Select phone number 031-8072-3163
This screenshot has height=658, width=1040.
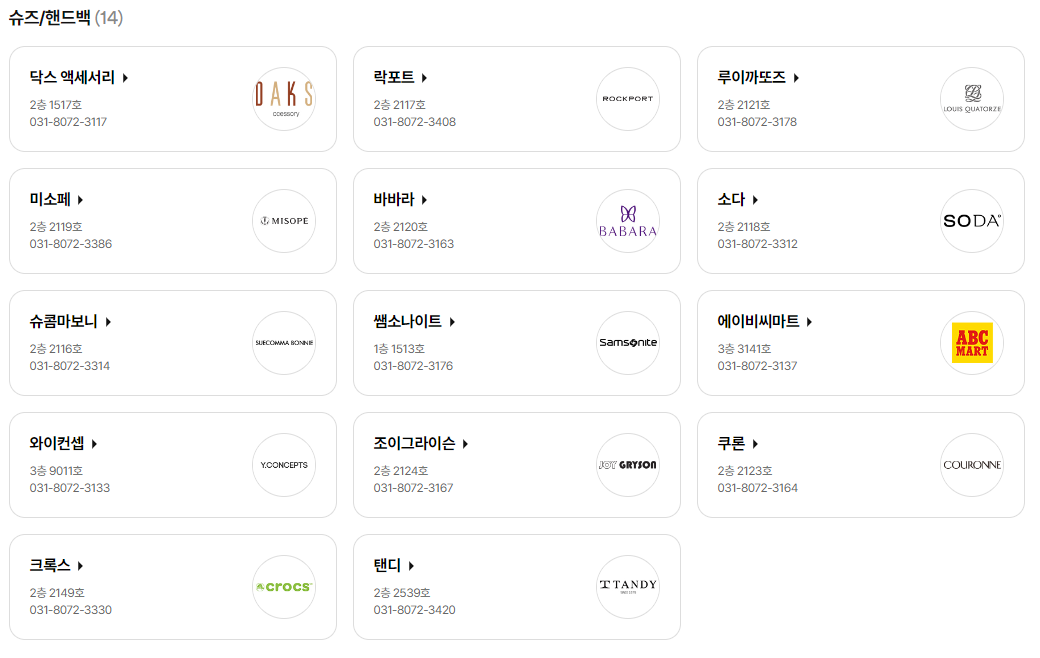414,244
